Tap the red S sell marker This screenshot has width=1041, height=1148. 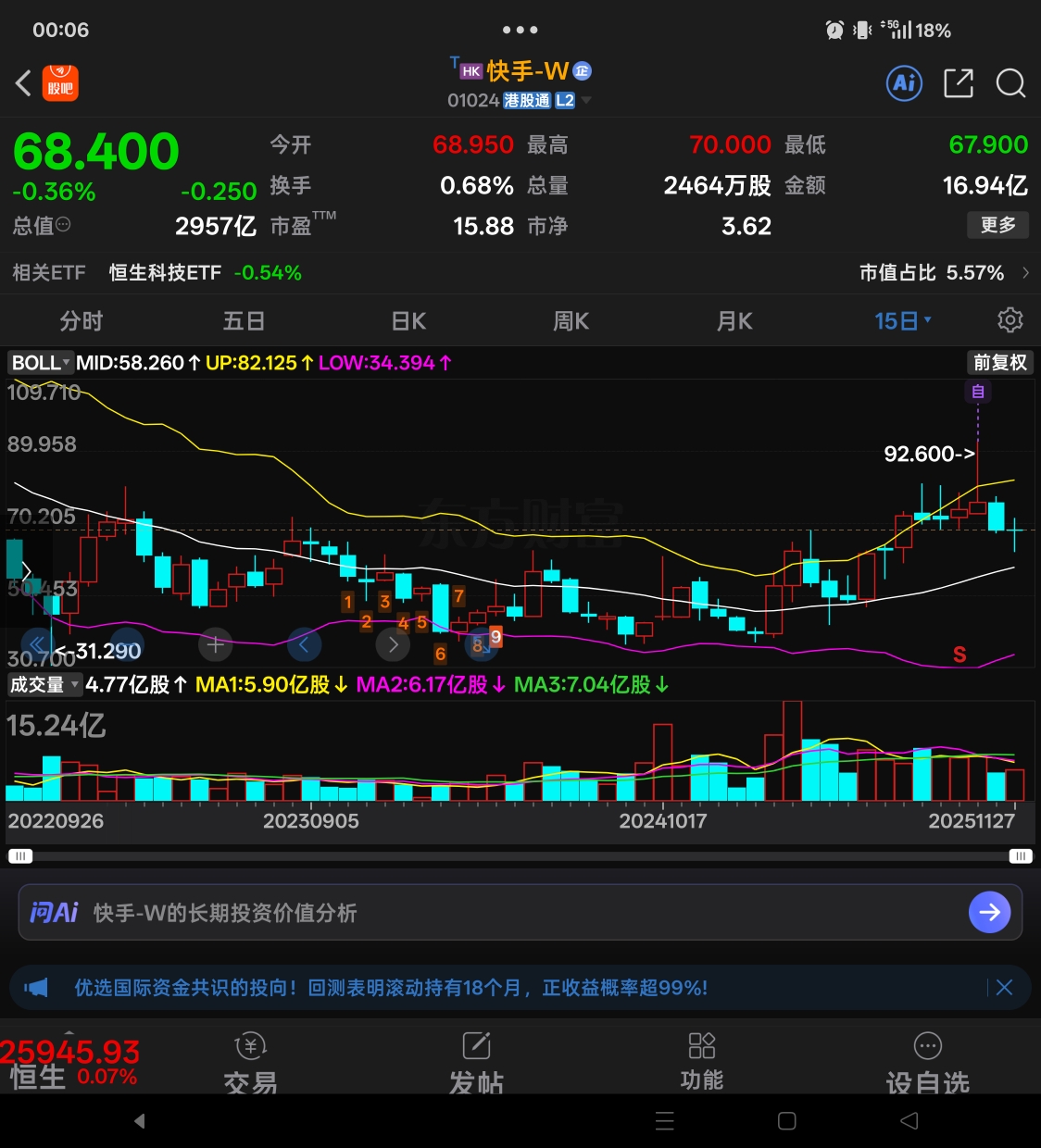coord(959,655)
